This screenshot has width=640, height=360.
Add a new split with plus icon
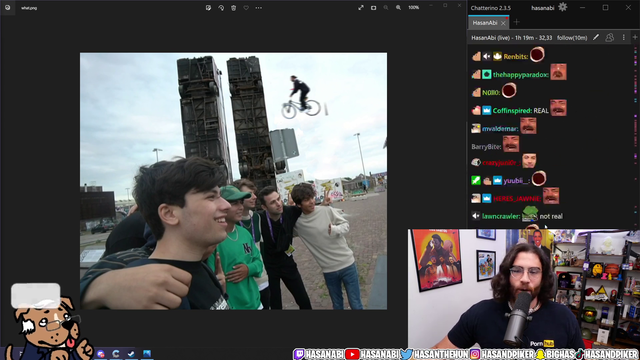(635, 37)
